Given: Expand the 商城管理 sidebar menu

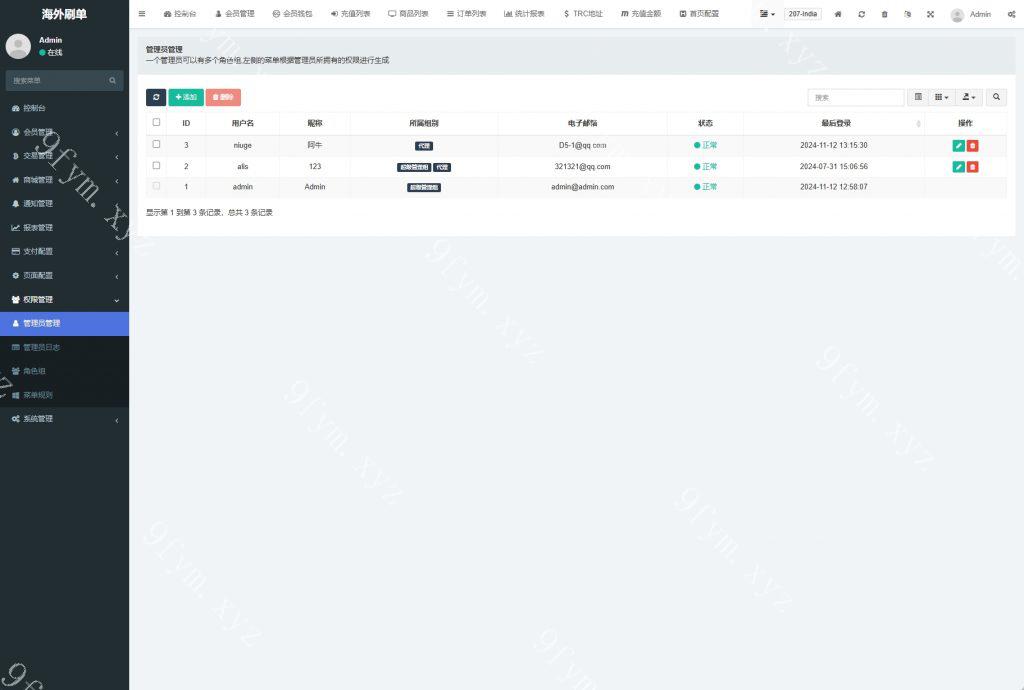Looking at the screenshot, I should click(x=64, y=180).
